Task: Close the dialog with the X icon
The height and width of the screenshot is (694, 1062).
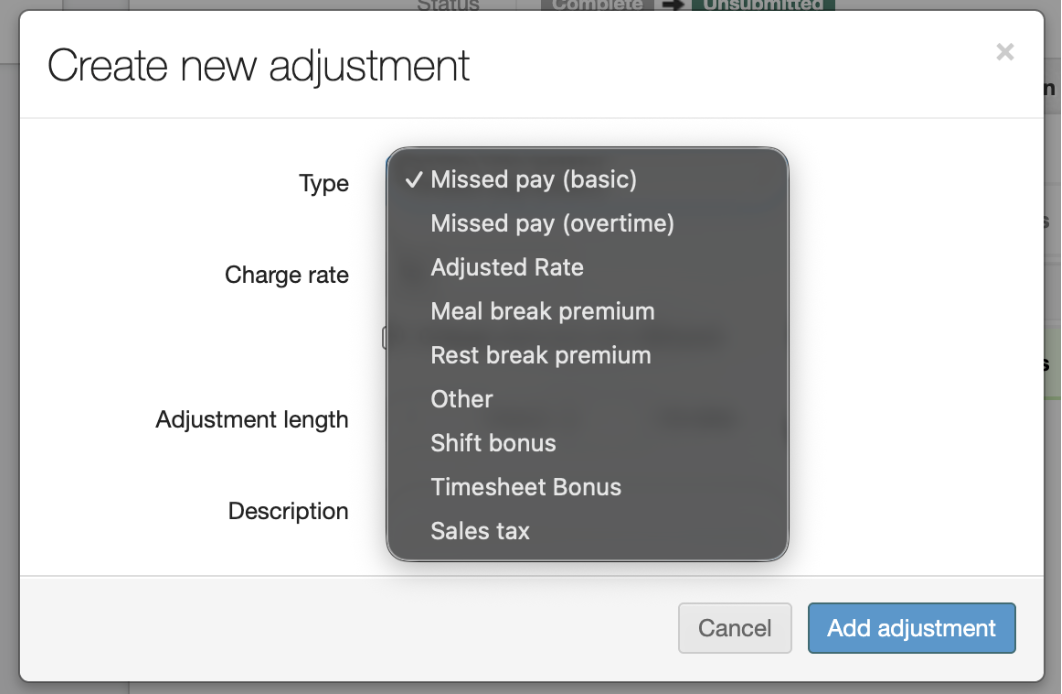Action: point(1005,53)
